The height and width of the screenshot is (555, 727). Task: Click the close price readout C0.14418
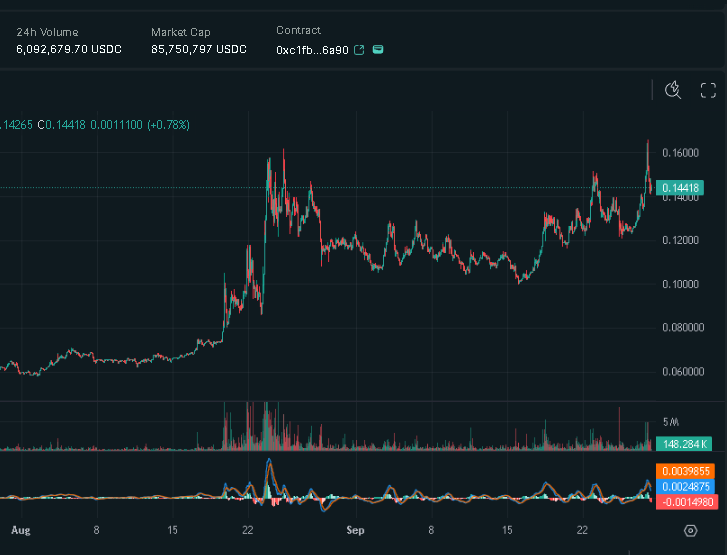pyautogui.click(x=61, y=125)
